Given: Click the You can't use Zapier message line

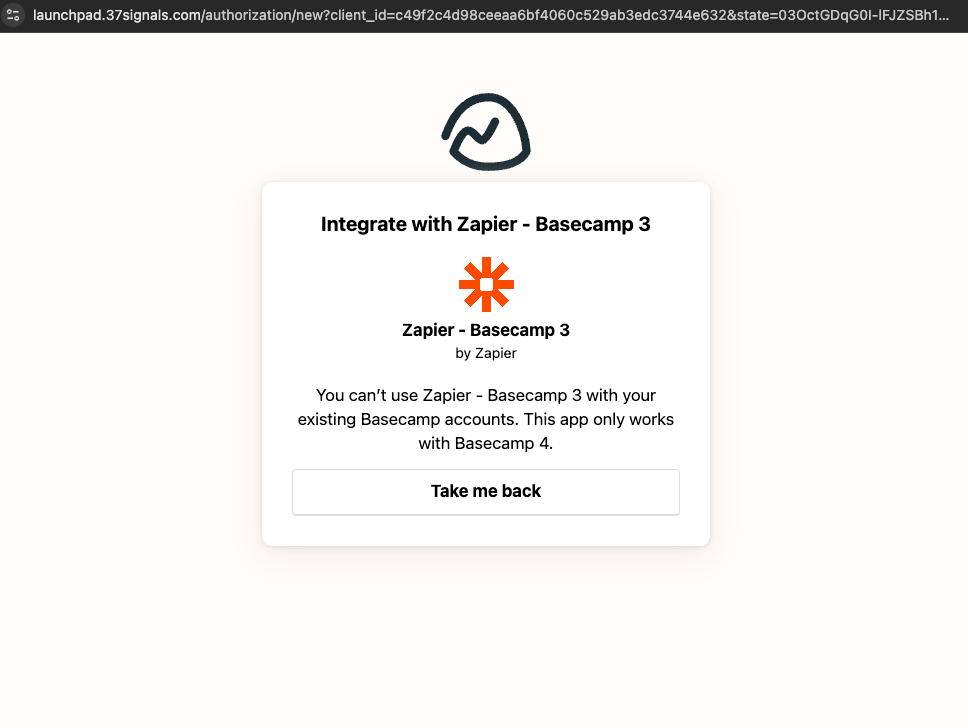Looking at the screenshot, I should tap(486, 395).
